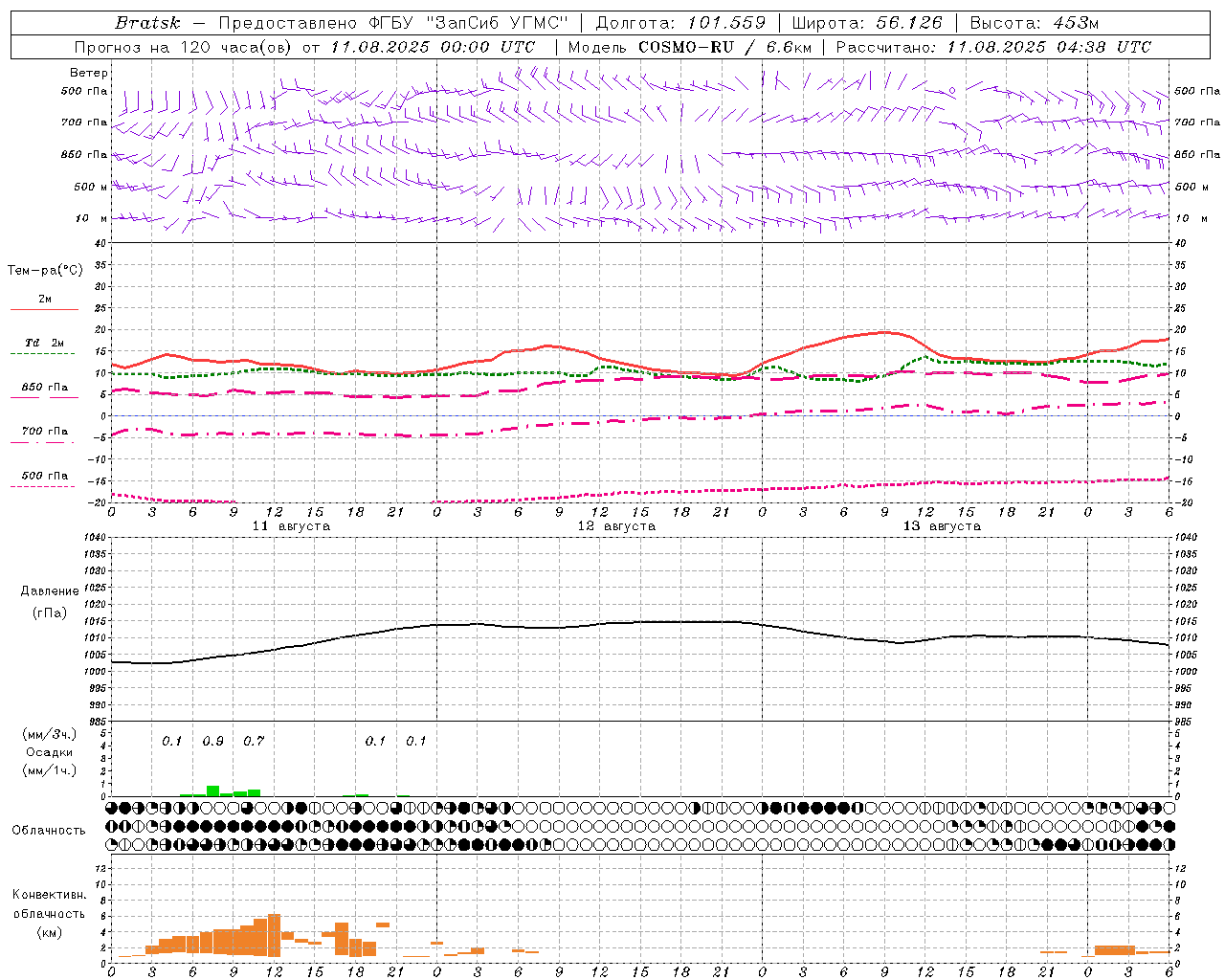Screen dimensions: 1225x980
Task: Click the "850 гПа" entry in the temperature legend
Action: [45, 388]
